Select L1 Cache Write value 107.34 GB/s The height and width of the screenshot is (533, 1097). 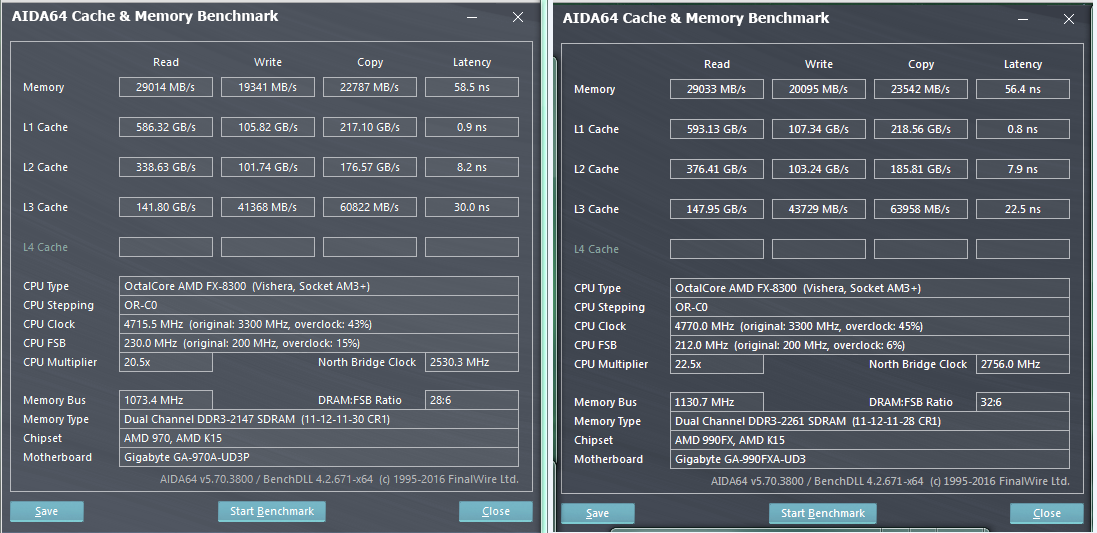pyautogui.click(x=819, y=129)
